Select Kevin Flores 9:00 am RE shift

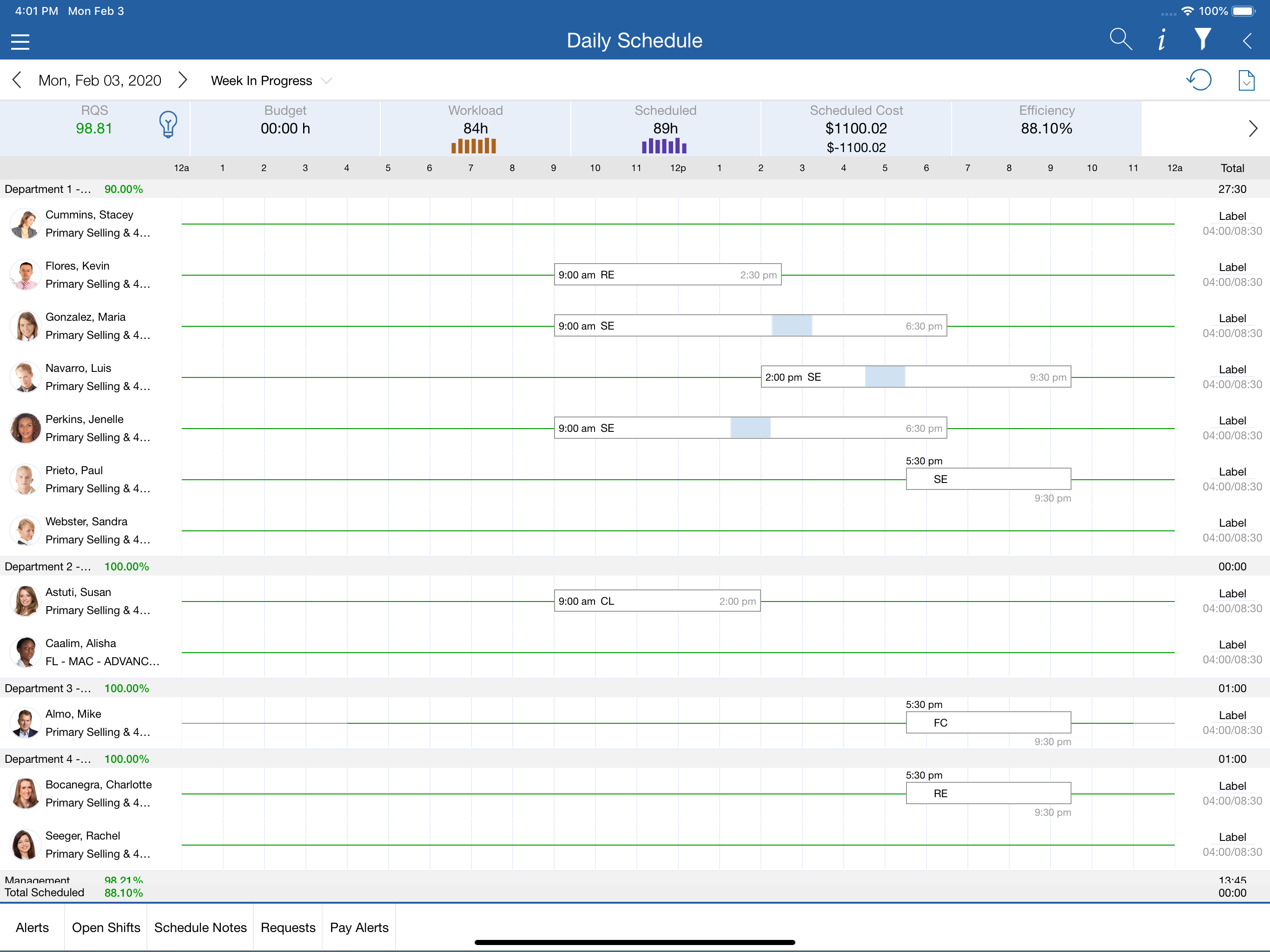pyautogui.click(x=668, y=274)
